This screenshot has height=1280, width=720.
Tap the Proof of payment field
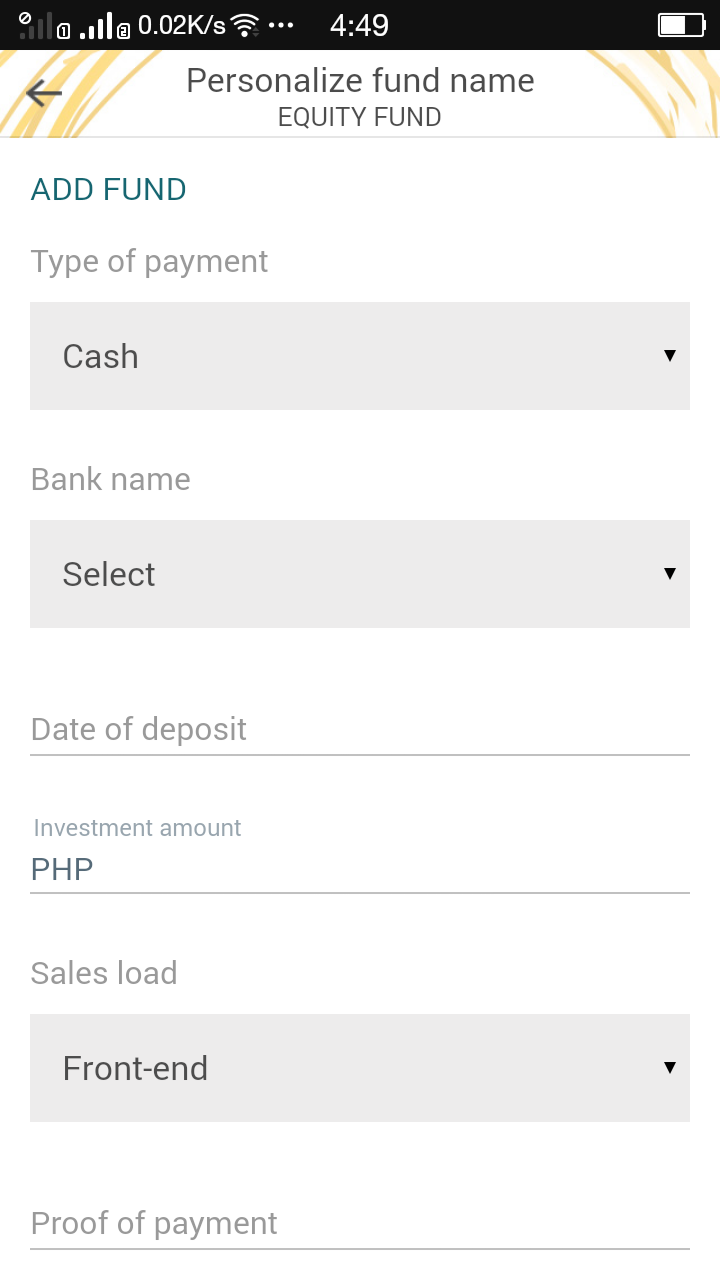click(359, 1224)
